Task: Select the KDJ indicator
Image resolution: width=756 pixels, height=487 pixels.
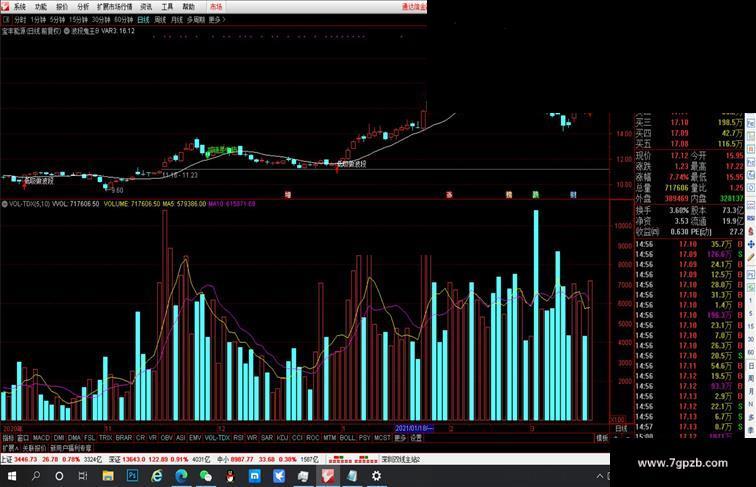Action: 283,438
